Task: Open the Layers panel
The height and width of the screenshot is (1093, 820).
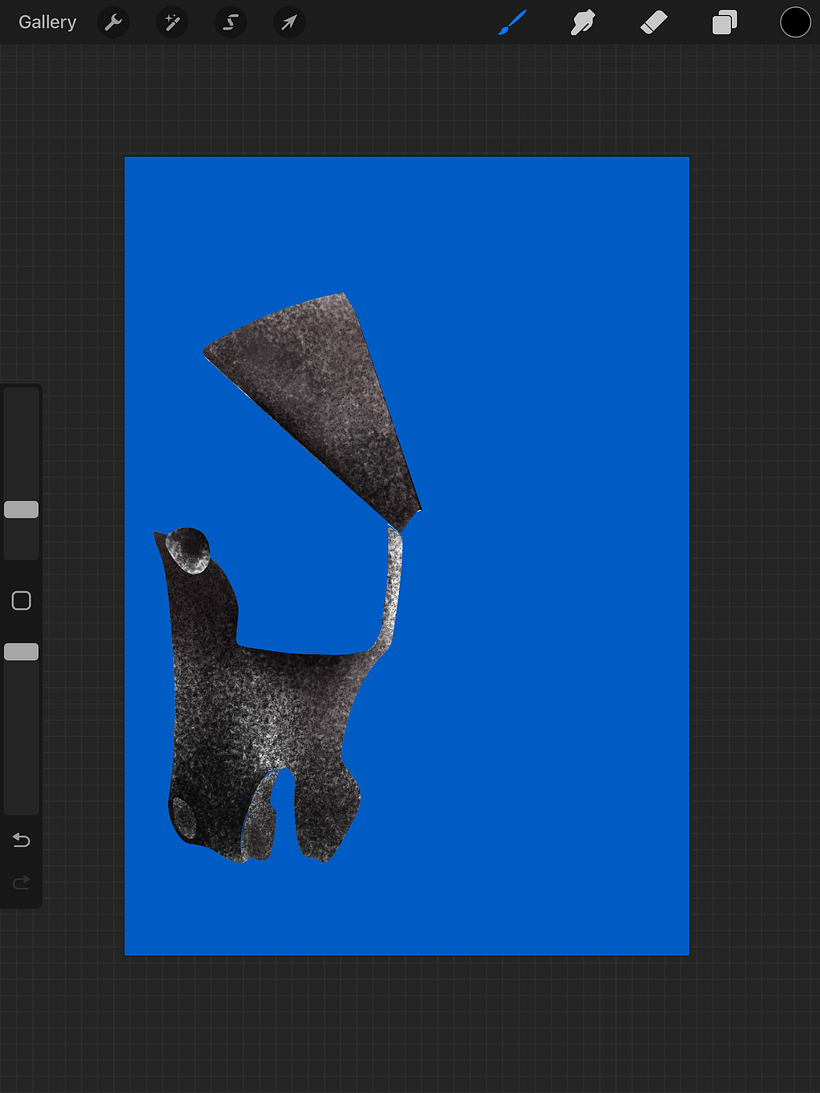Action: [724, 22]
